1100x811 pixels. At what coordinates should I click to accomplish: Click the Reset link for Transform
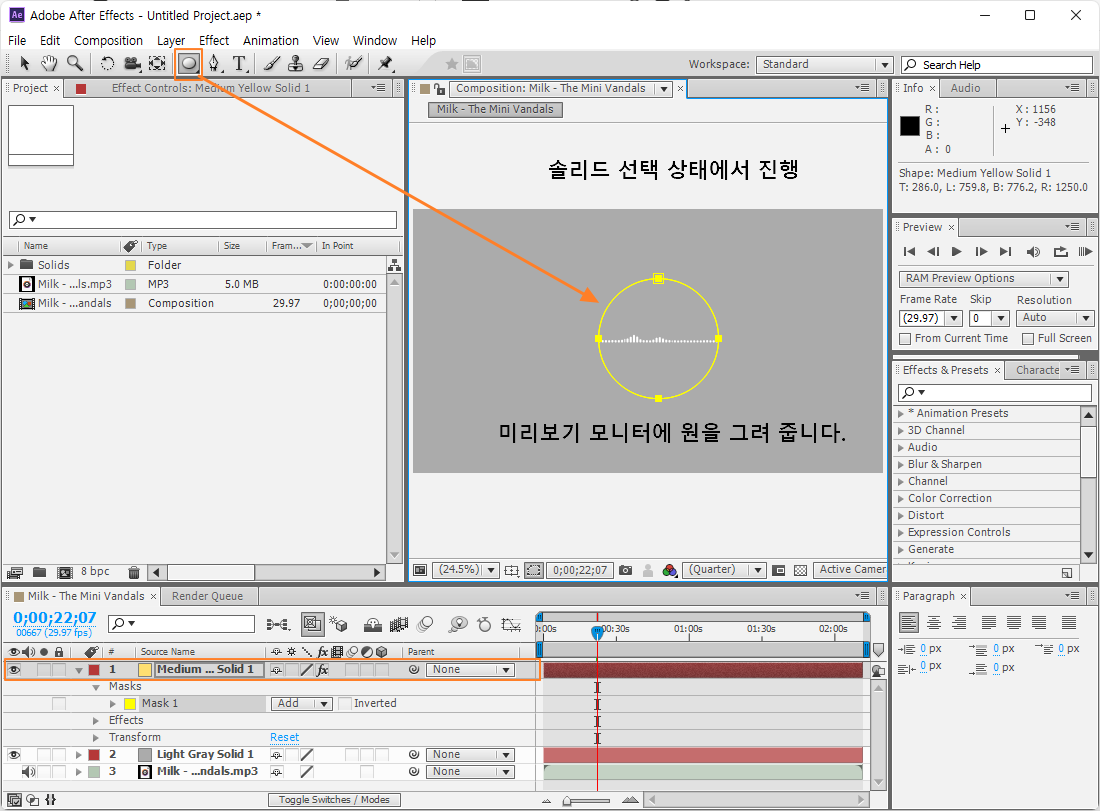point(284,737)
